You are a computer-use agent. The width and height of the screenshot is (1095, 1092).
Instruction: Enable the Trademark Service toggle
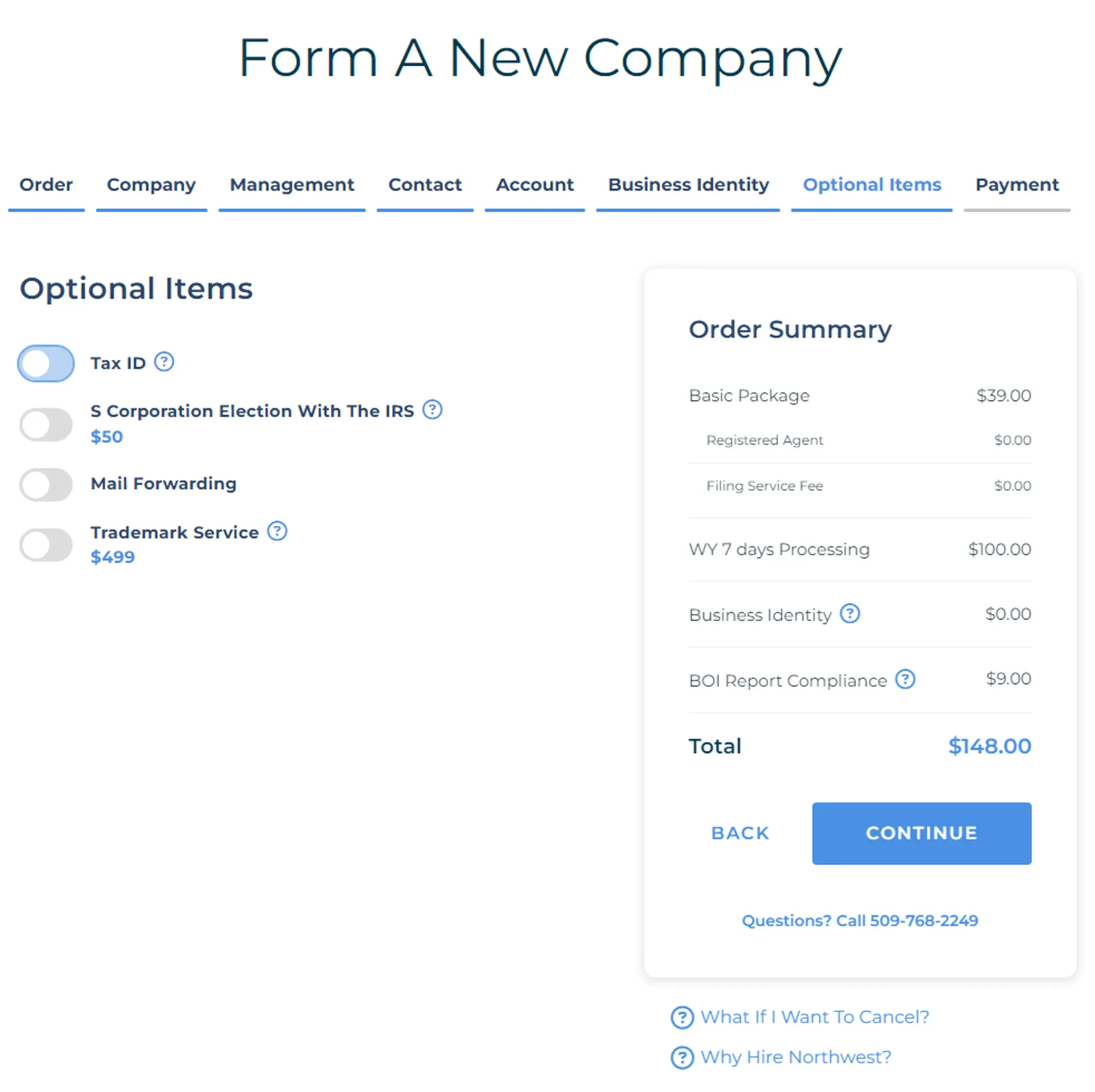[46, 545]
